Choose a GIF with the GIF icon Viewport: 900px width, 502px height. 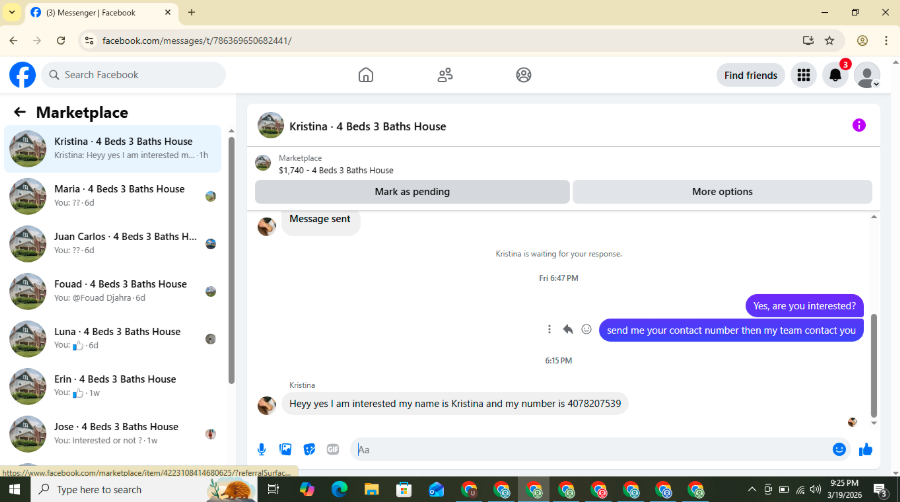coord(333,449)
